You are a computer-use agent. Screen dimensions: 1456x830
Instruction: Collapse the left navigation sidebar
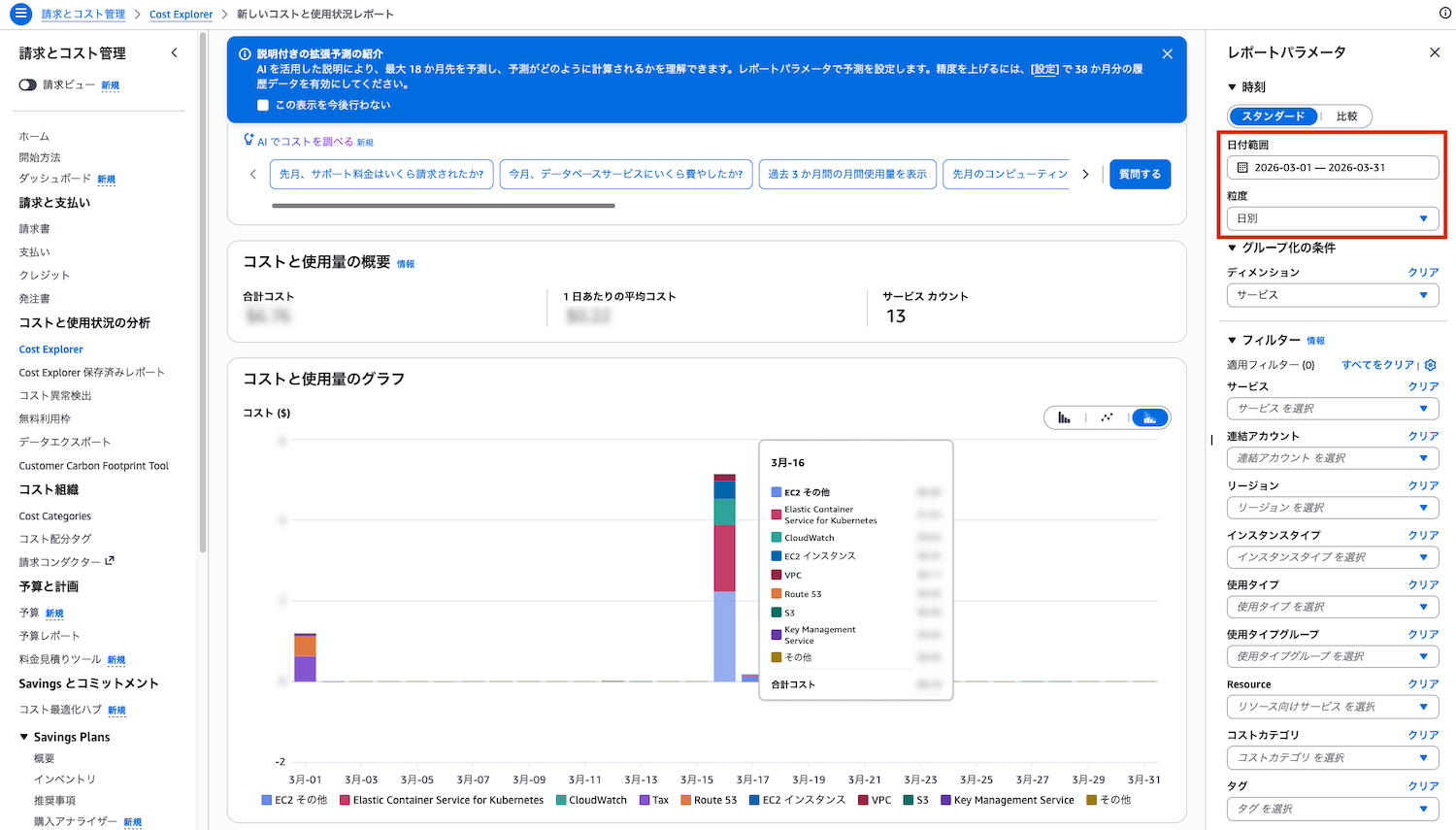pos(175,53)
